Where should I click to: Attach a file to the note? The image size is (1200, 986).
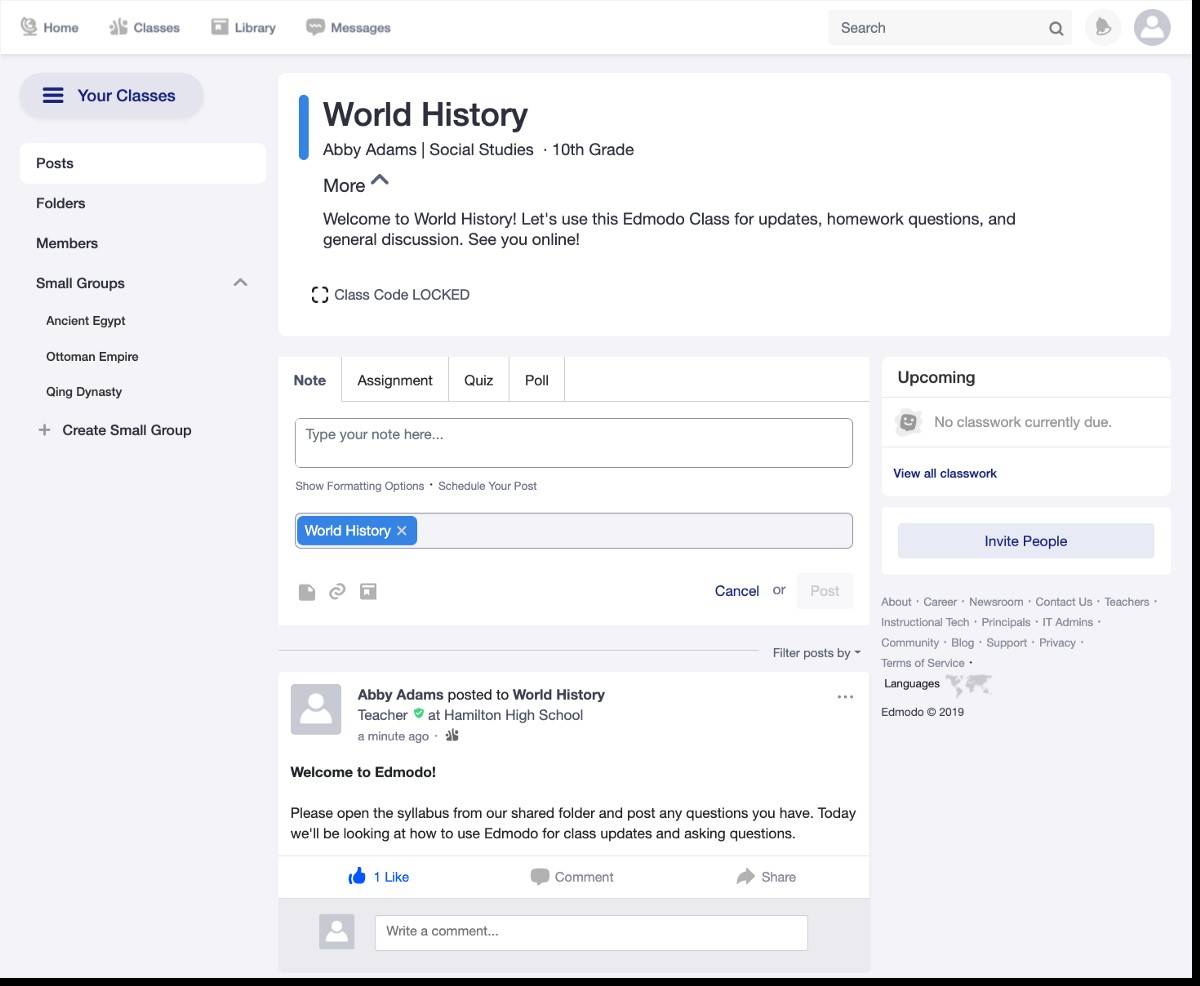[307, 591]
